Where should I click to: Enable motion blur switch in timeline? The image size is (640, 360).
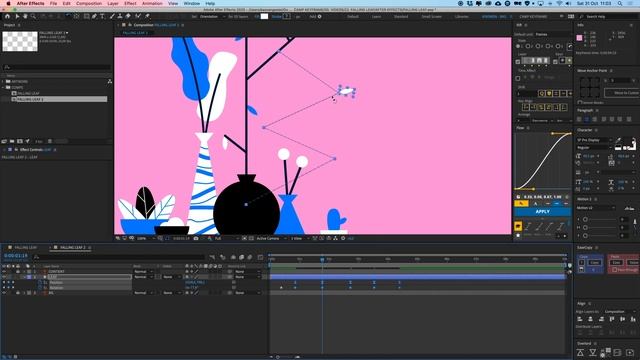point(250,257)
